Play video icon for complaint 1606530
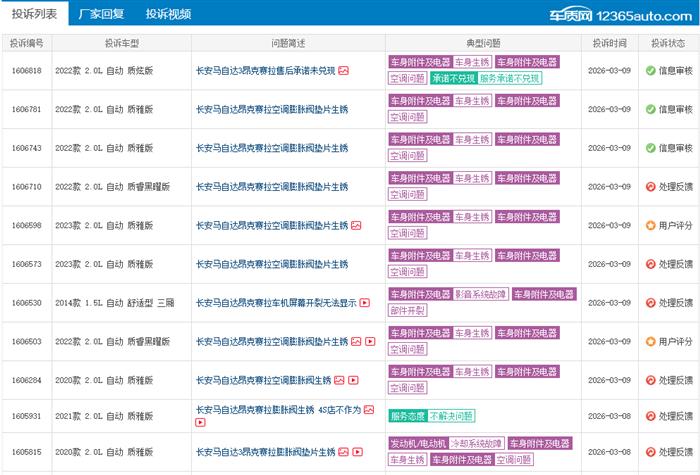Viewport: 700px width, 475px height. click(364, 303)
